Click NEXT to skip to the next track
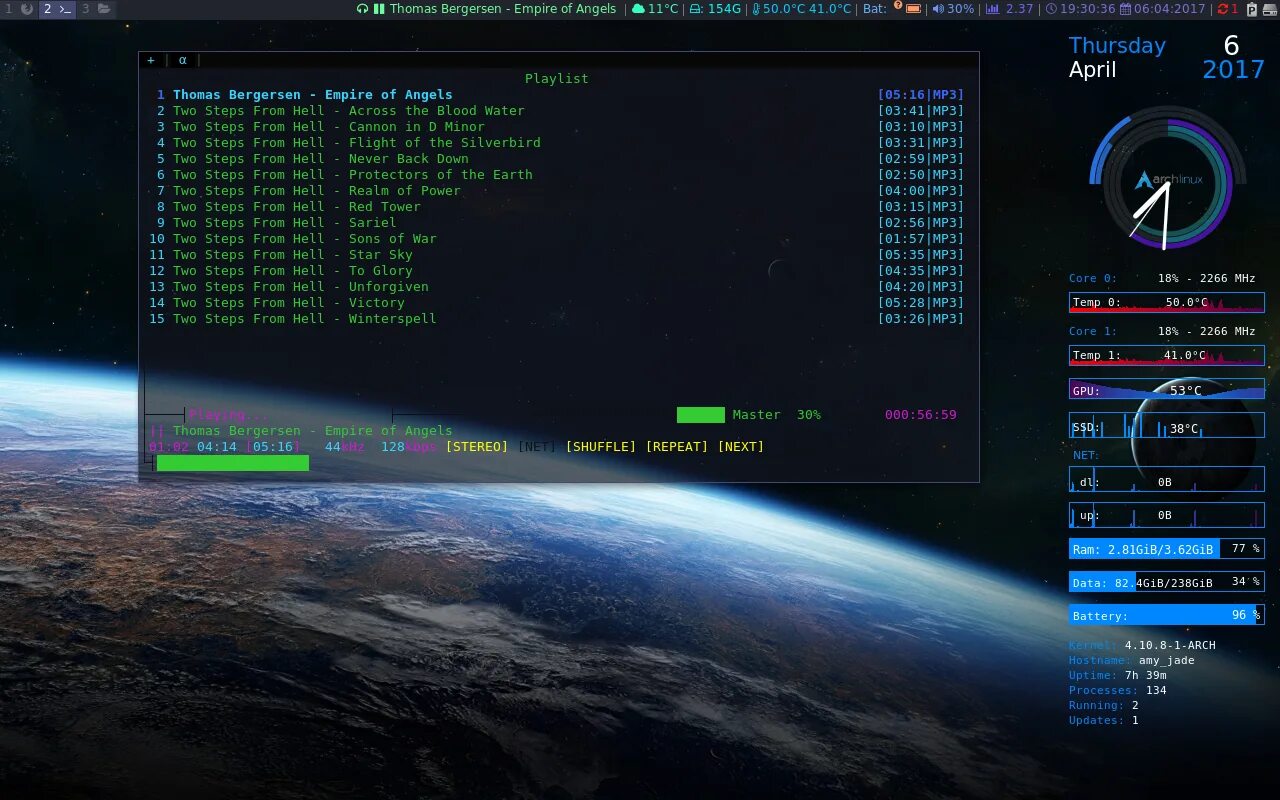 tap(740, 446)
